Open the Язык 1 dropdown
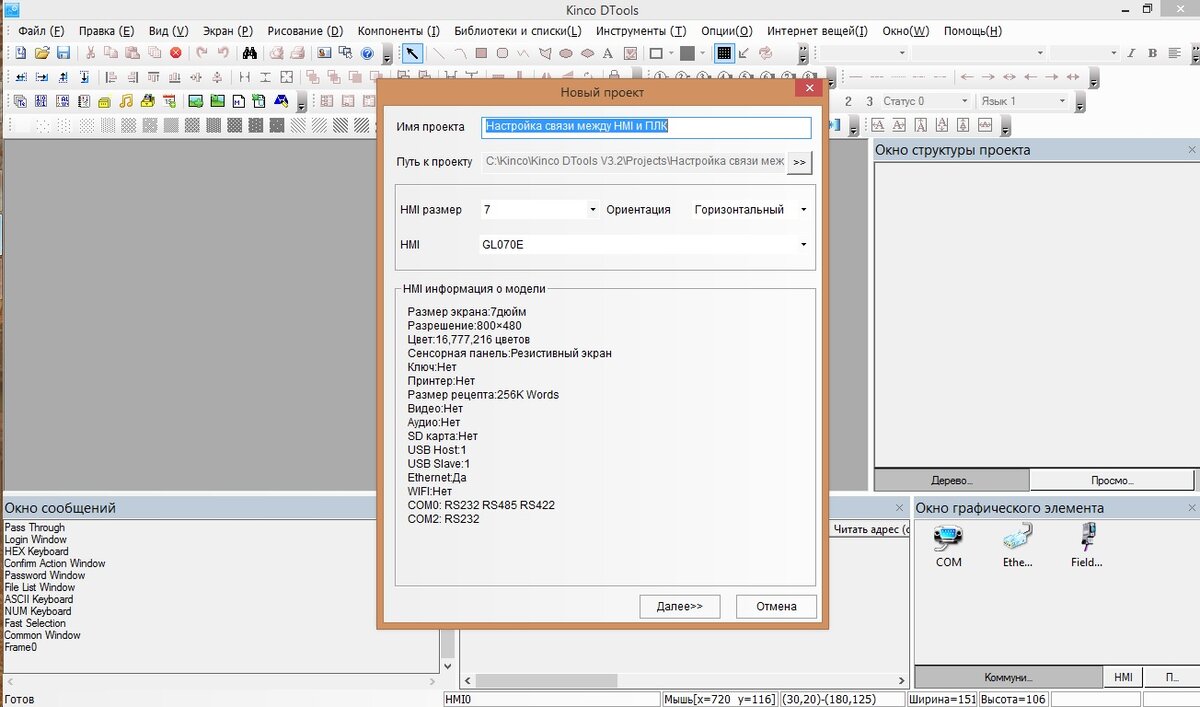Image resolution: width=1200 pixels, height=707 pixels. (1062, 101)
